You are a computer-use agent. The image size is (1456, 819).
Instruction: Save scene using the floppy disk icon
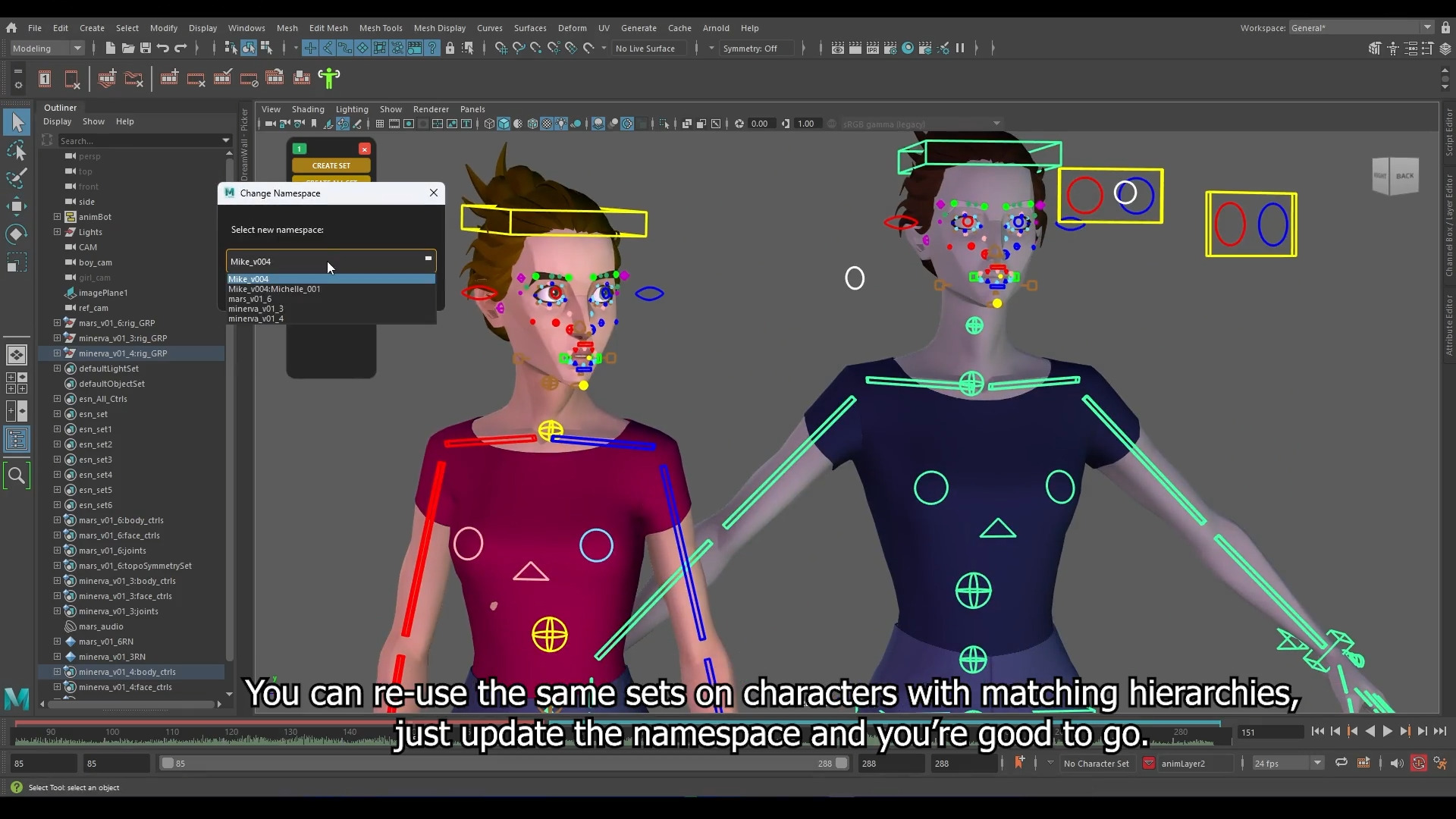click(x=146, y=48)
